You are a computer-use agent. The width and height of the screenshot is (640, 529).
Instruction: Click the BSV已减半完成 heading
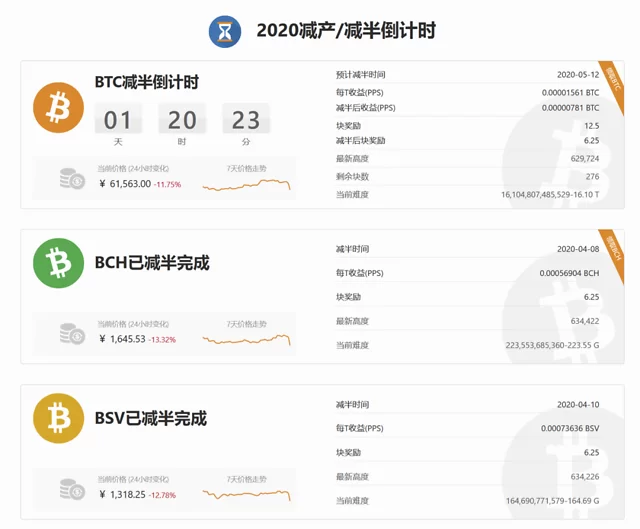(x=151, y=418)
